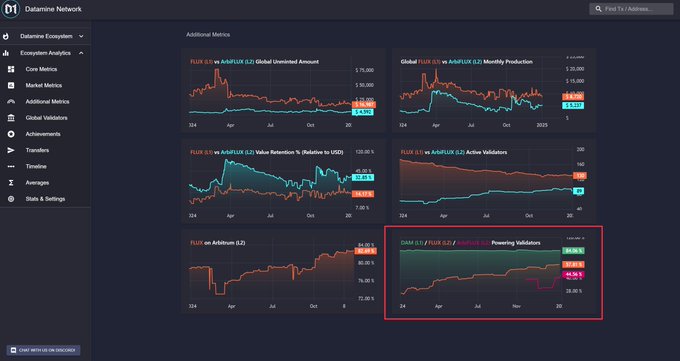Click the search magnifier icon
Viewport: 680px width, 361px height.
(x=598, y=9)
